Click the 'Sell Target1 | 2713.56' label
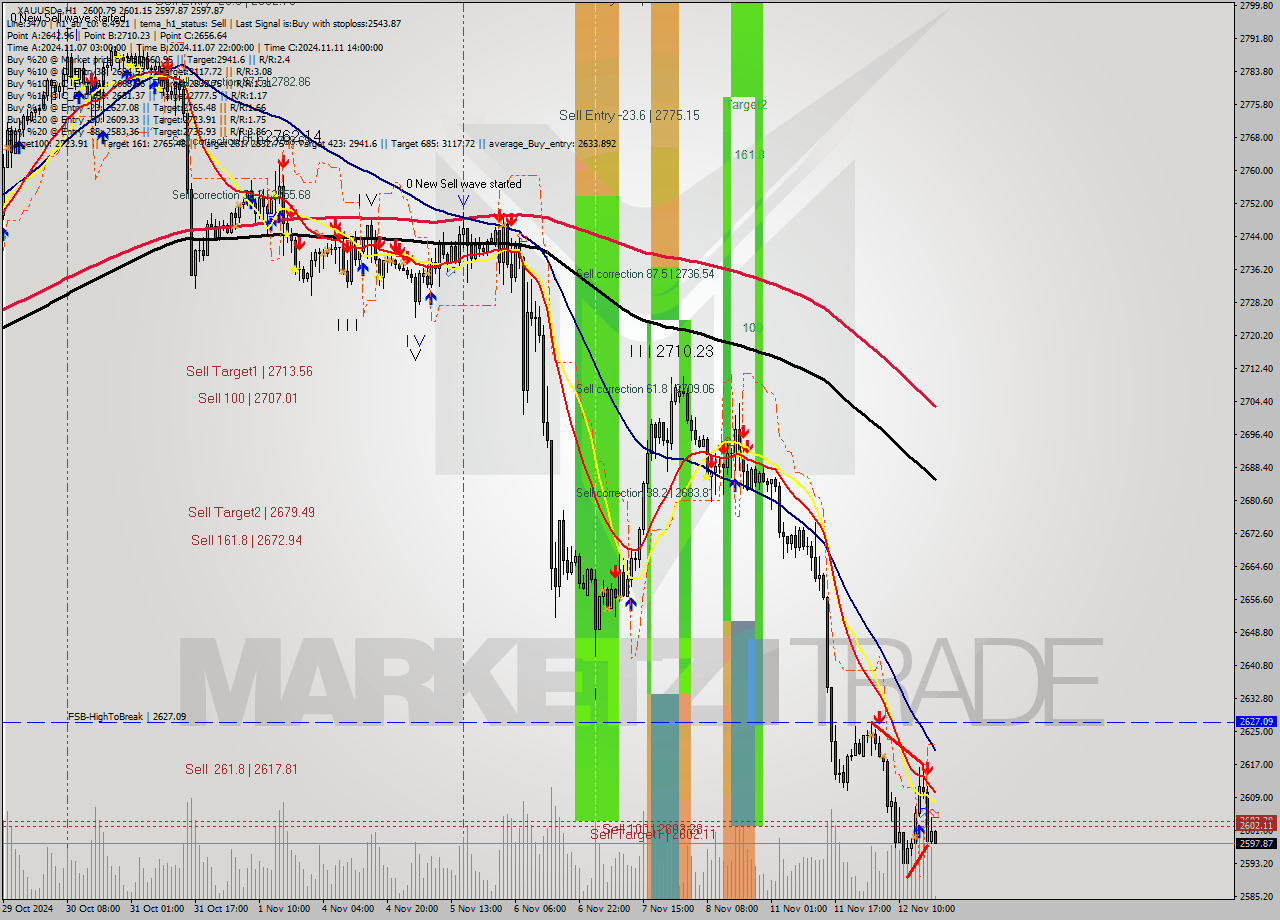The width and height of the screenshot is (1280, 920). coord(249,371)
